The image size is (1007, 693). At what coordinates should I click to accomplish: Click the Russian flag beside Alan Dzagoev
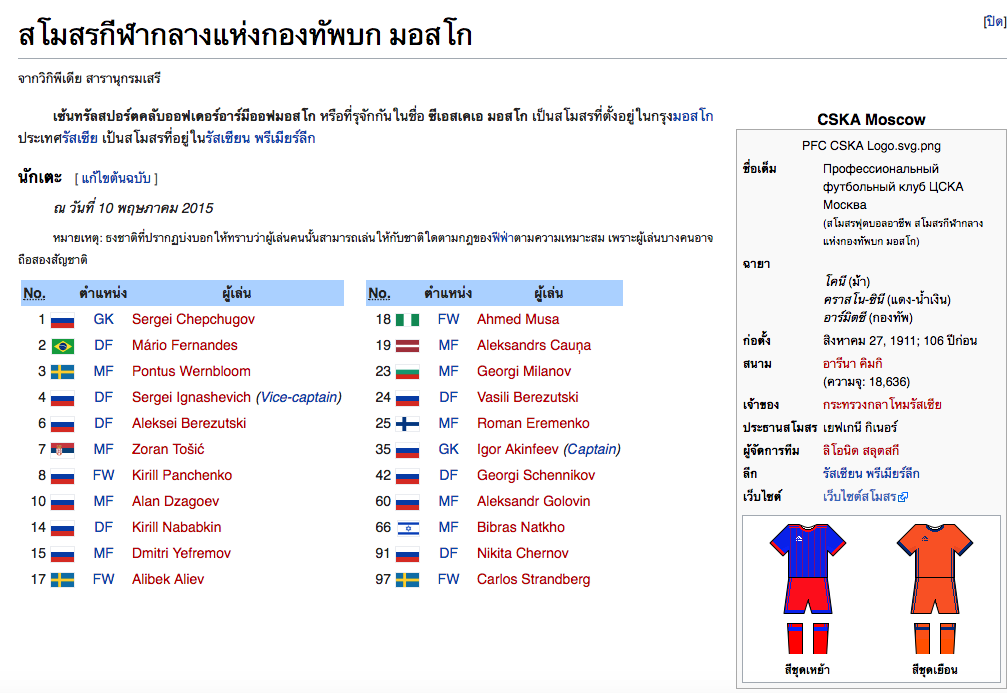(62, 502)
